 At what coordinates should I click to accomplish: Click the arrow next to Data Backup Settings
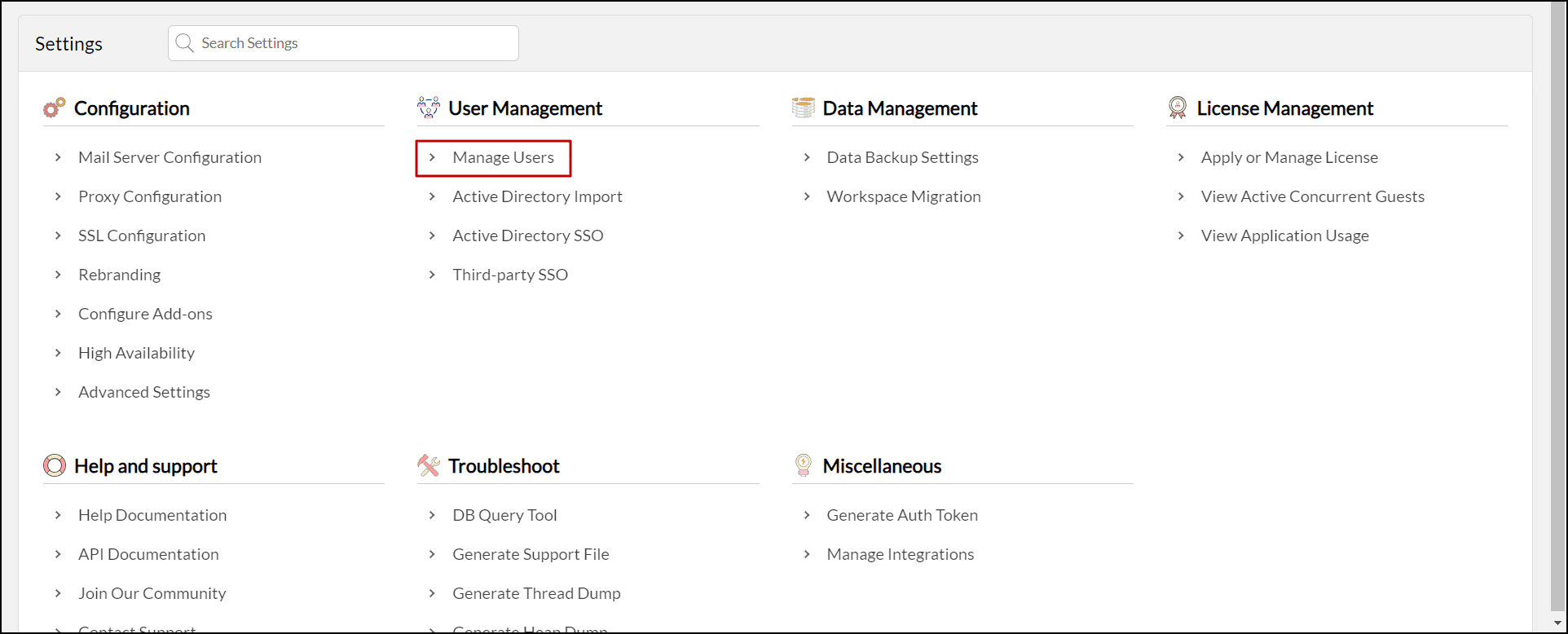coord(807,157)
